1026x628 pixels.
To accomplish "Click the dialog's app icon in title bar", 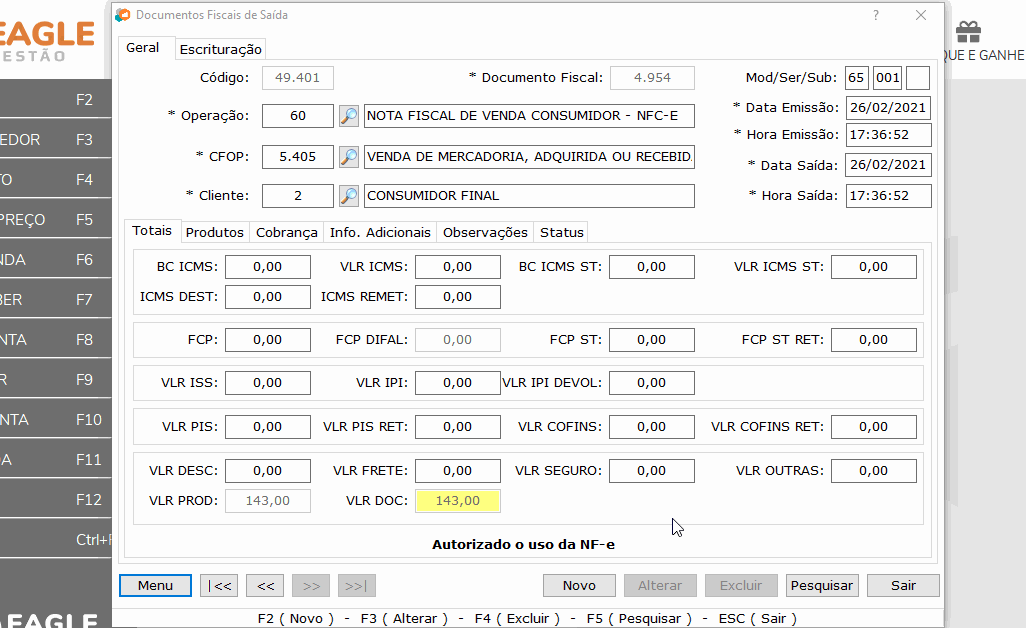I will 123,15.
